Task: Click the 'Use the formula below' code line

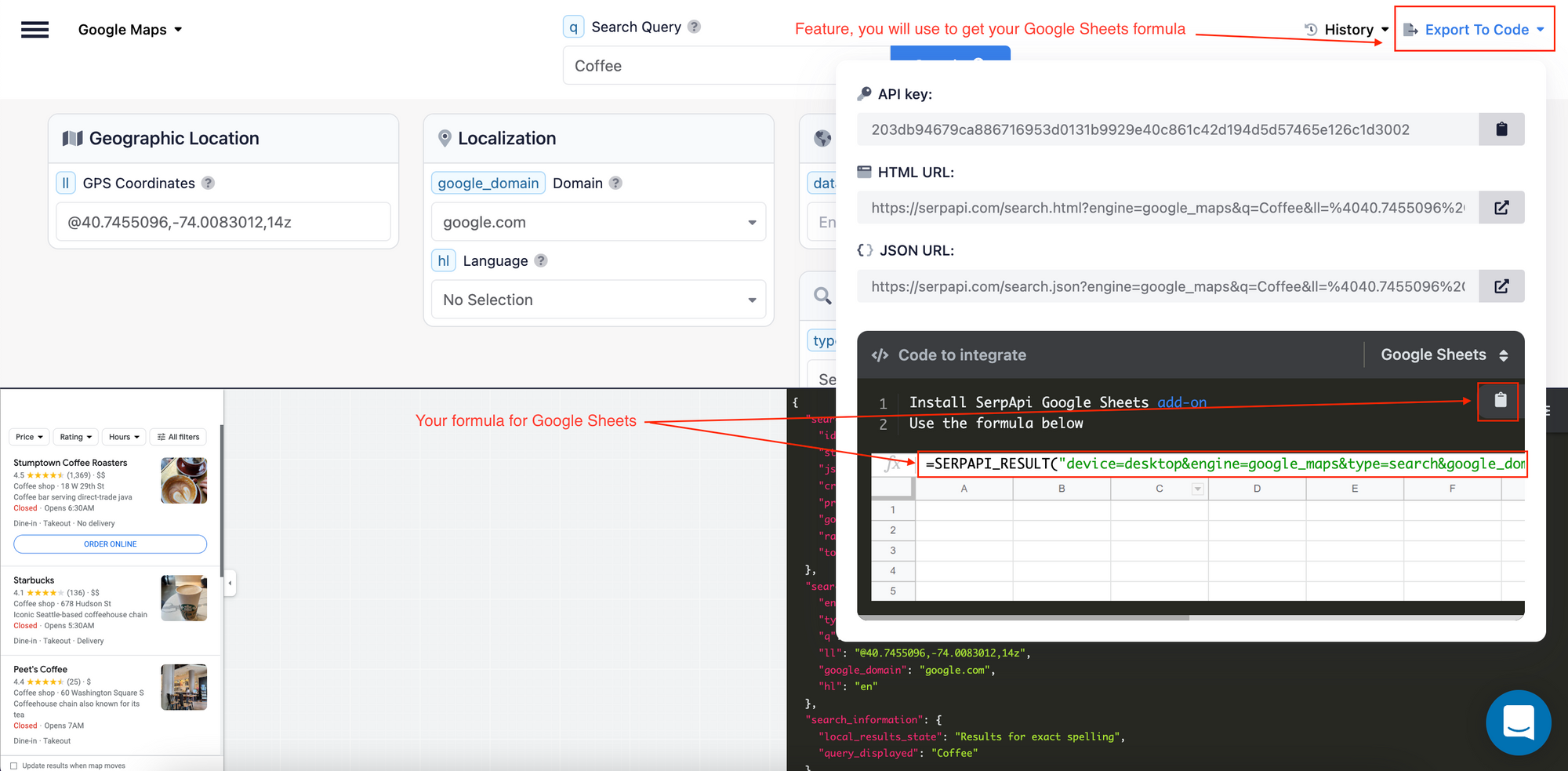Action: click(x=996, y=424)
